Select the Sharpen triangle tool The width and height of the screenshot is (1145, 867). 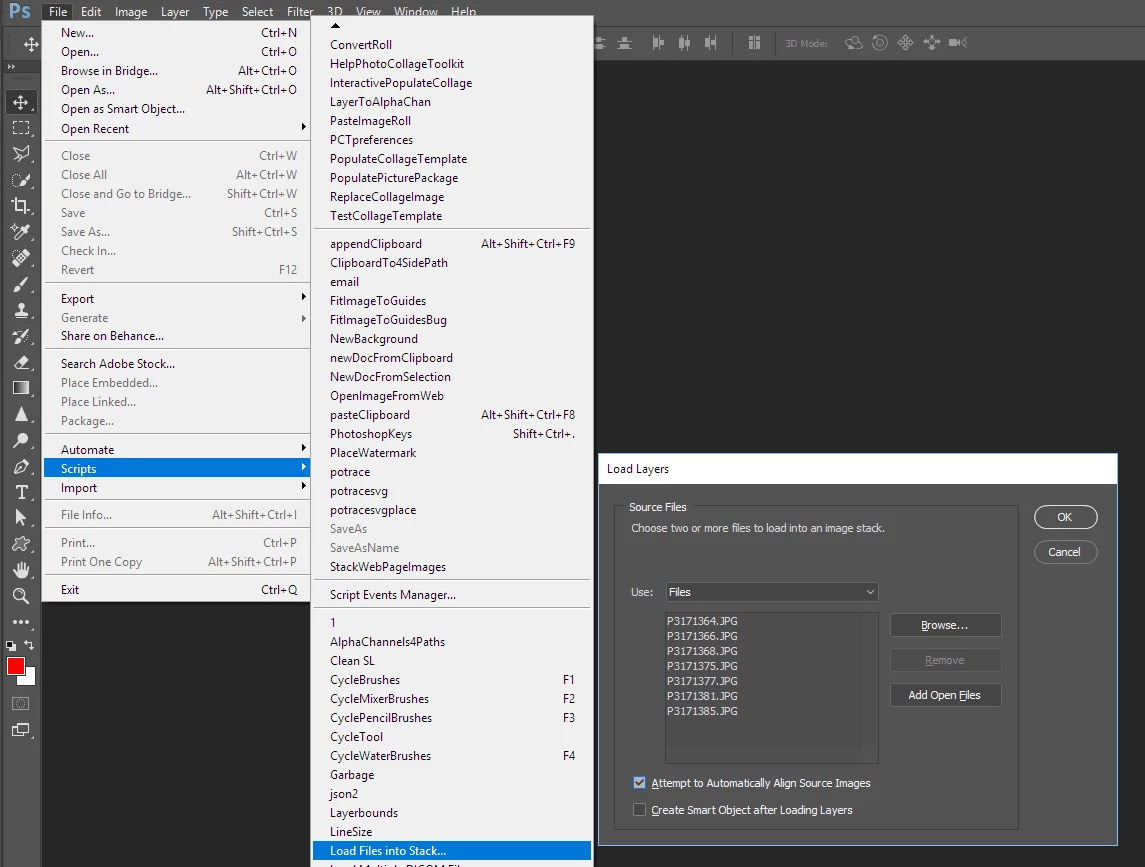tap(21, 414)
